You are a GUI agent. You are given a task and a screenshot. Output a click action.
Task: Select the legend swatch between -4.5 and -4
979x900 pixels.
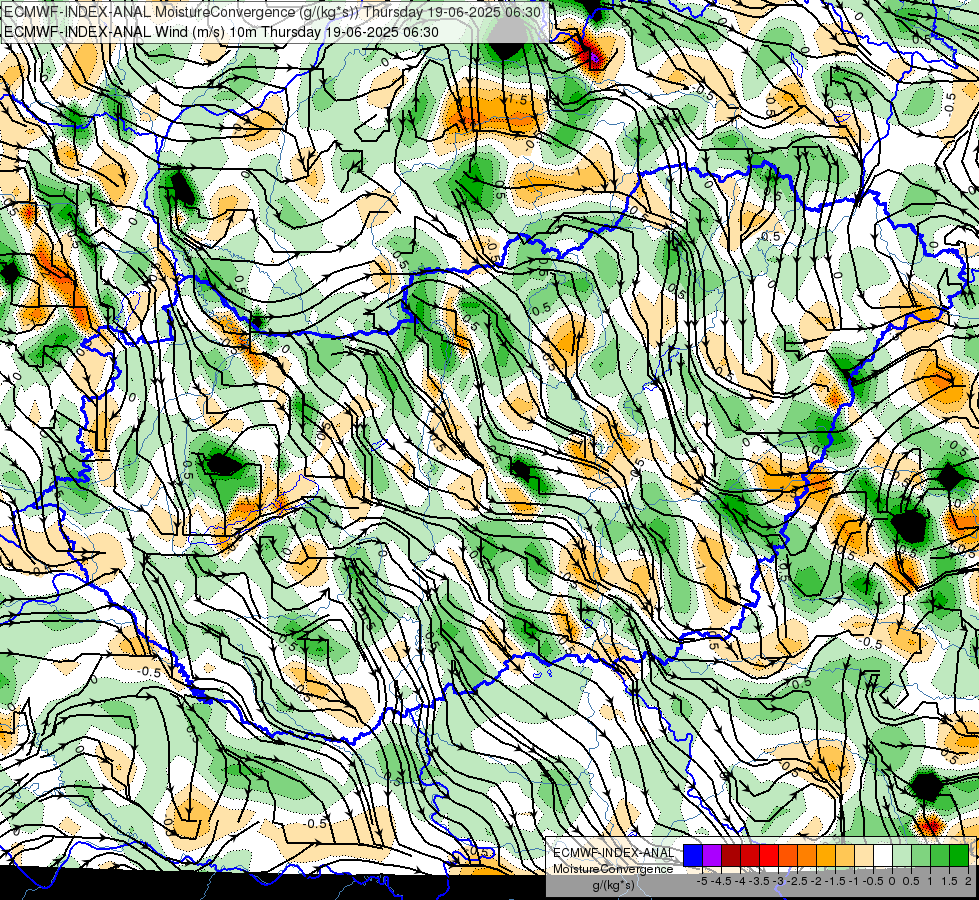tap(731, 856)
